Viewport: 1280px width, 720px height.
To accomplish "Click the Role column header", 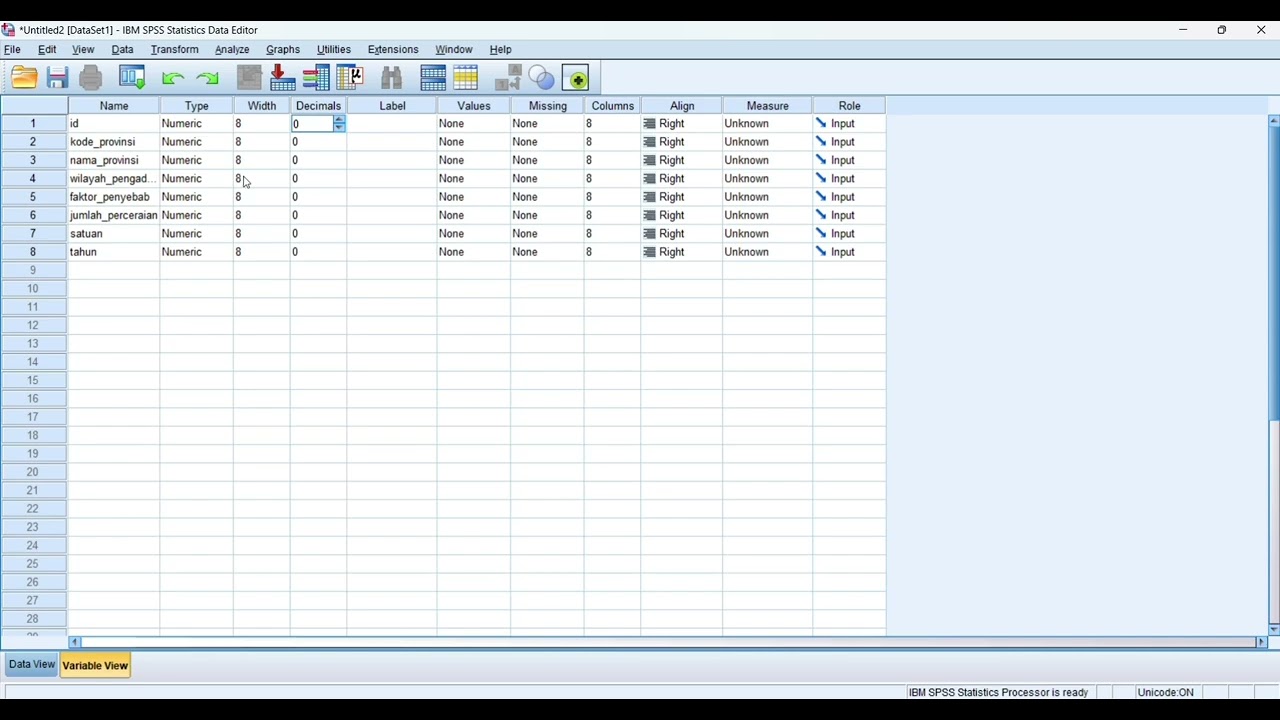I will click(x=850, y=106).
